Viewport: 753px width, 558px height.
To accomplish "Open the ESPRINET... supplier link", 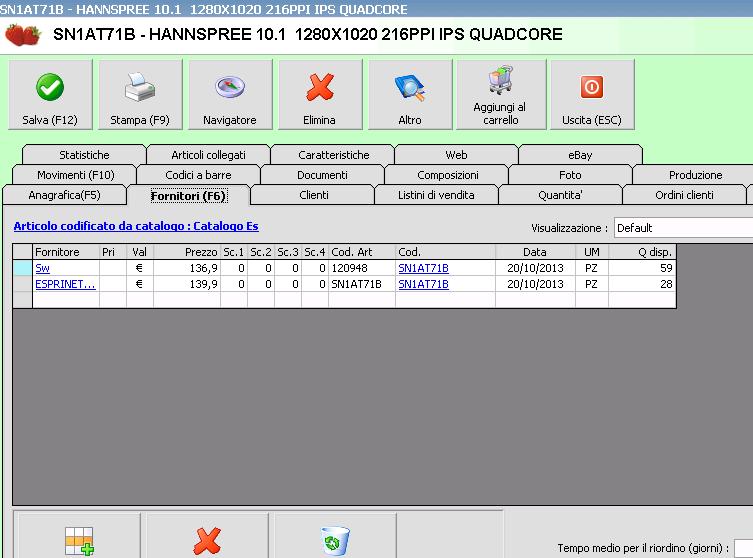I will [65, 284].
